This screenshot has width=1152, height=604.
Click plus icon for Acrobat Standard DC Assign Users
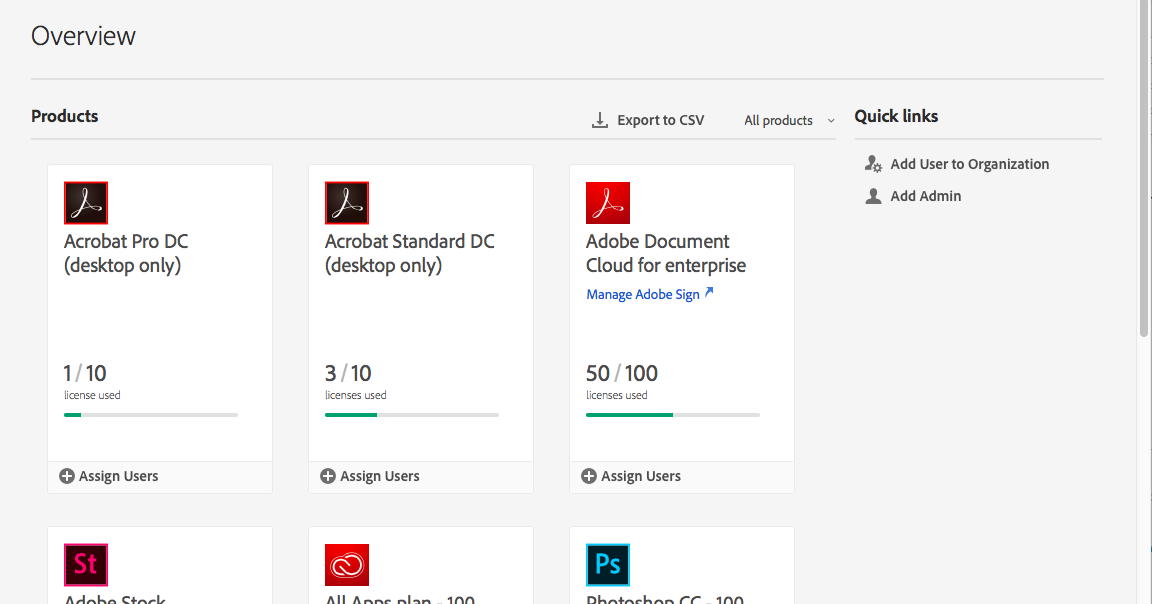tap(328, 476)
